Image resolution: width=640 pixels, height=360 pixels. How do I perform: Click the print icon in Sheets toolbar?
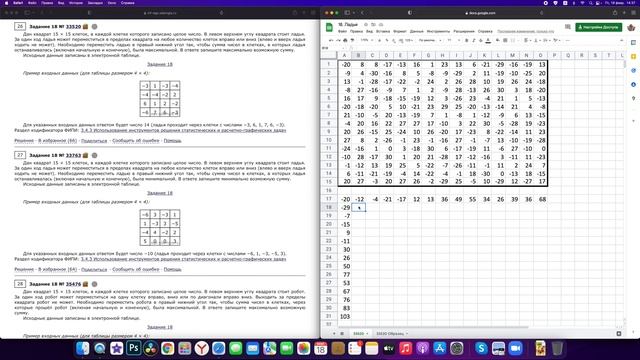pyautogui.click(x=345, y=40)
